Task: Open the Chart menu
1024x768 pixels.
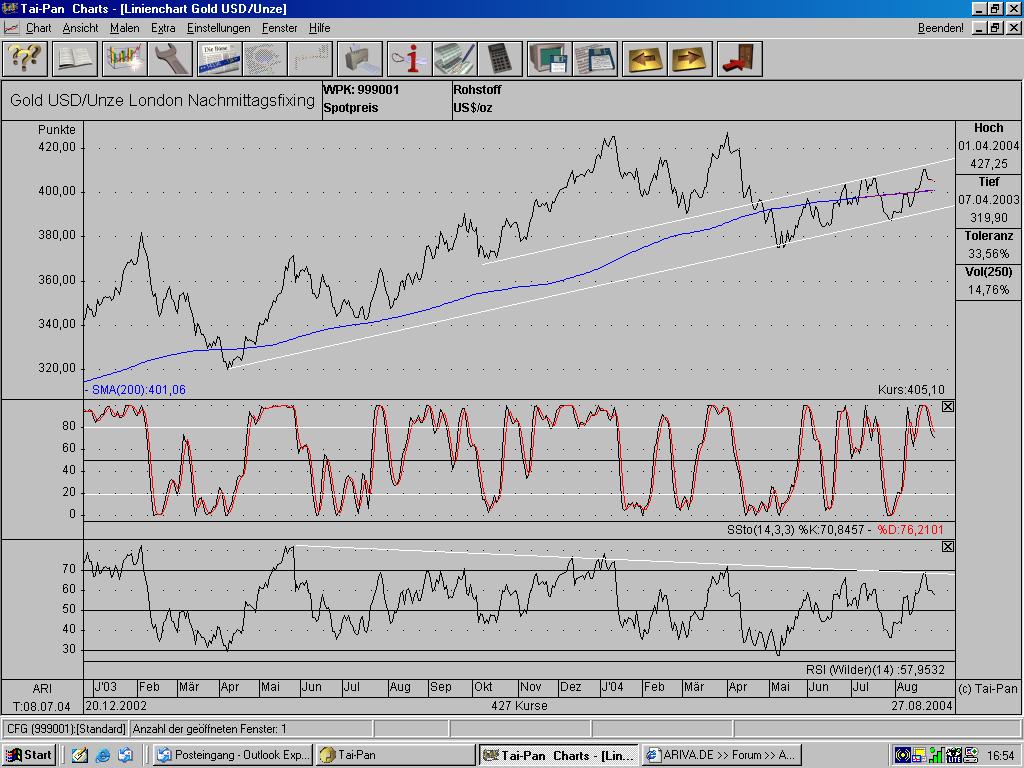Action: point(39,28)
